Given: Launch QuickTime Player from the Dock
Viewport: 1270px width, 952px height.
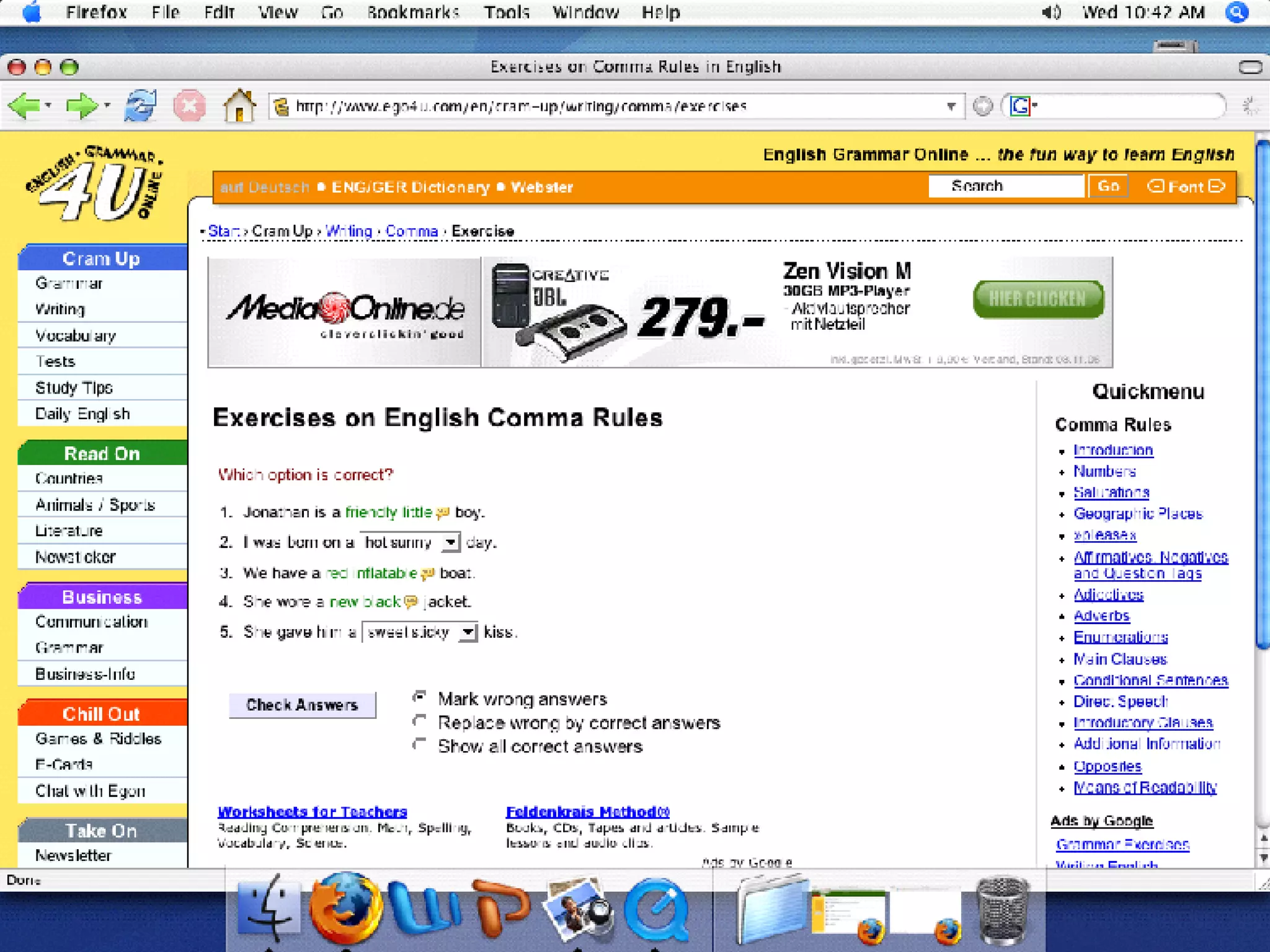Looking at the screenshot, I should click(x=657, y=909).
